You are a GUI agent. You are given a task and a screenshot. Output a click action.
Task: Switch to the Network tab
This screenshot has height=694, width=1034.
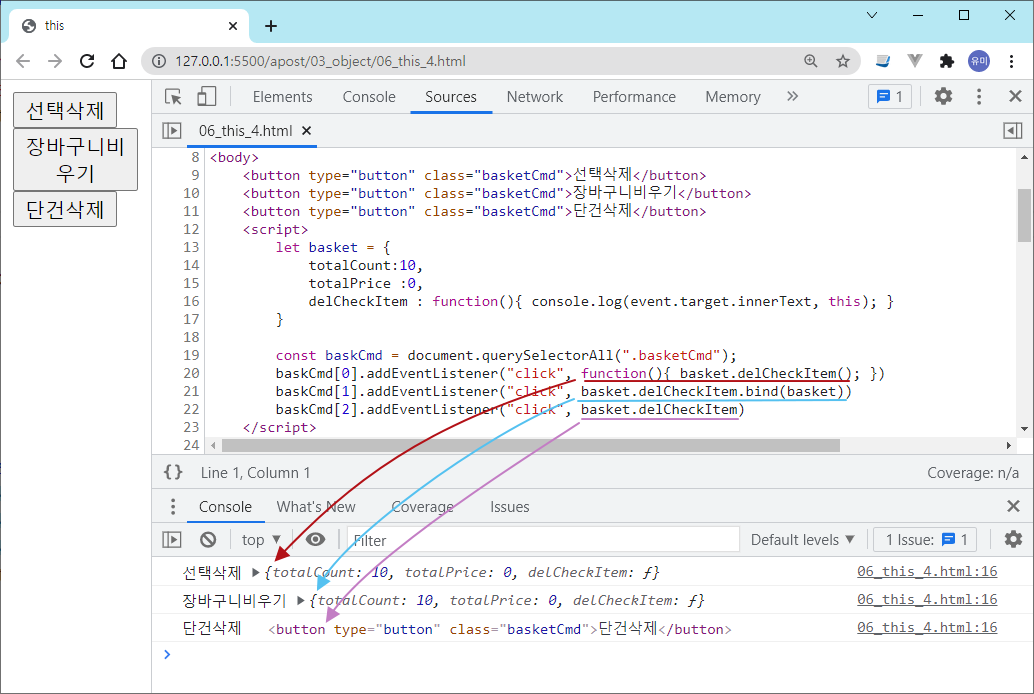point(534,97)
